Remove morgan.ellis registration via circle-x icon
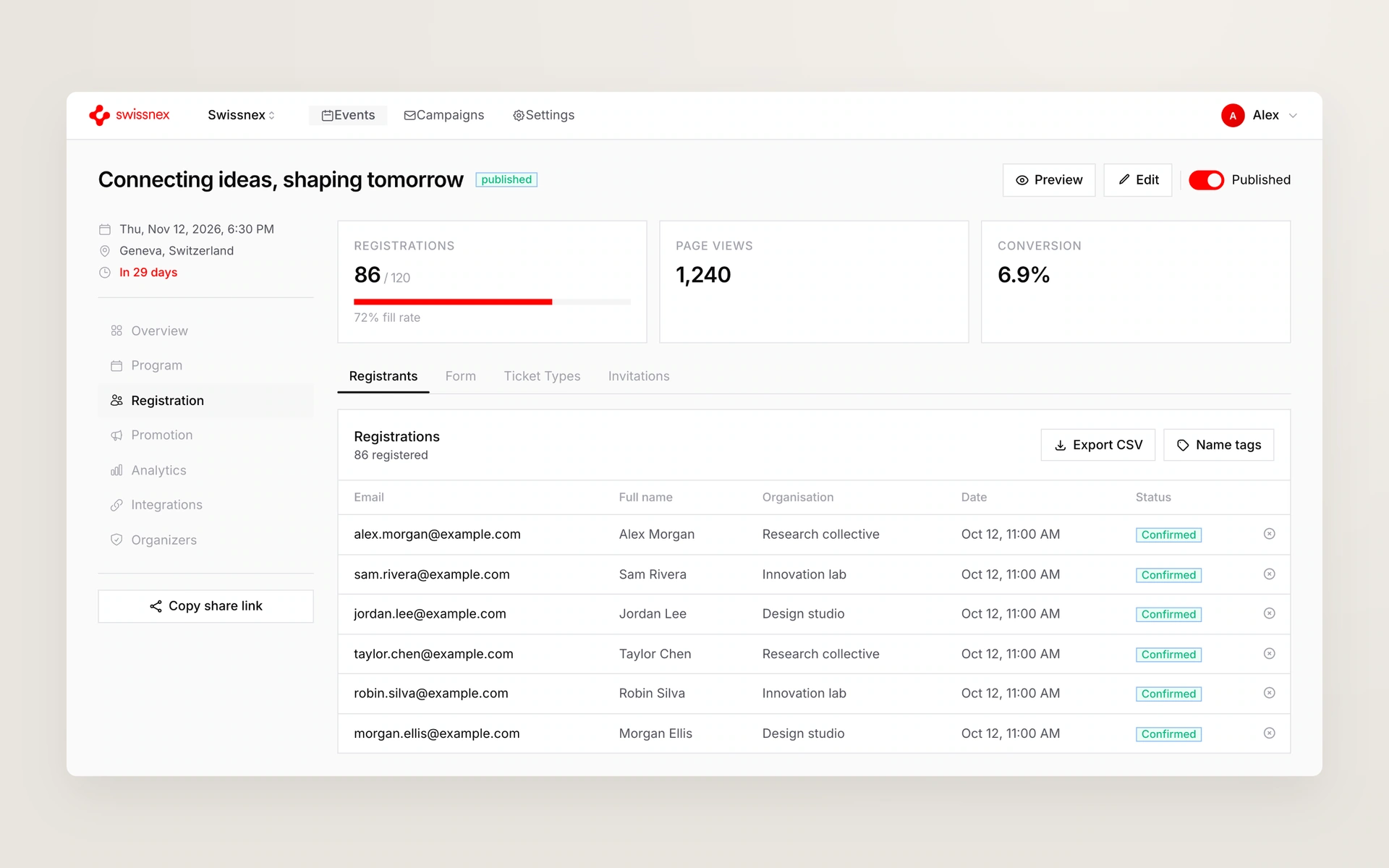This screenshot has width=1389, height=868. click(1269, 733)
